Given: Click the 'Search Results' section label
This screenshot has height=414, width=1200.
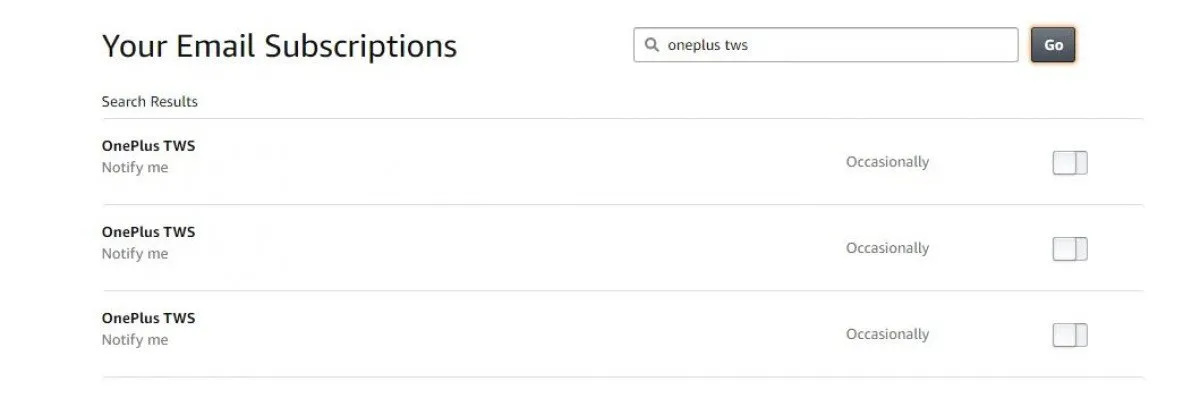Looking at the screenshot, I should pyautogui.click(x=150, y=102).
